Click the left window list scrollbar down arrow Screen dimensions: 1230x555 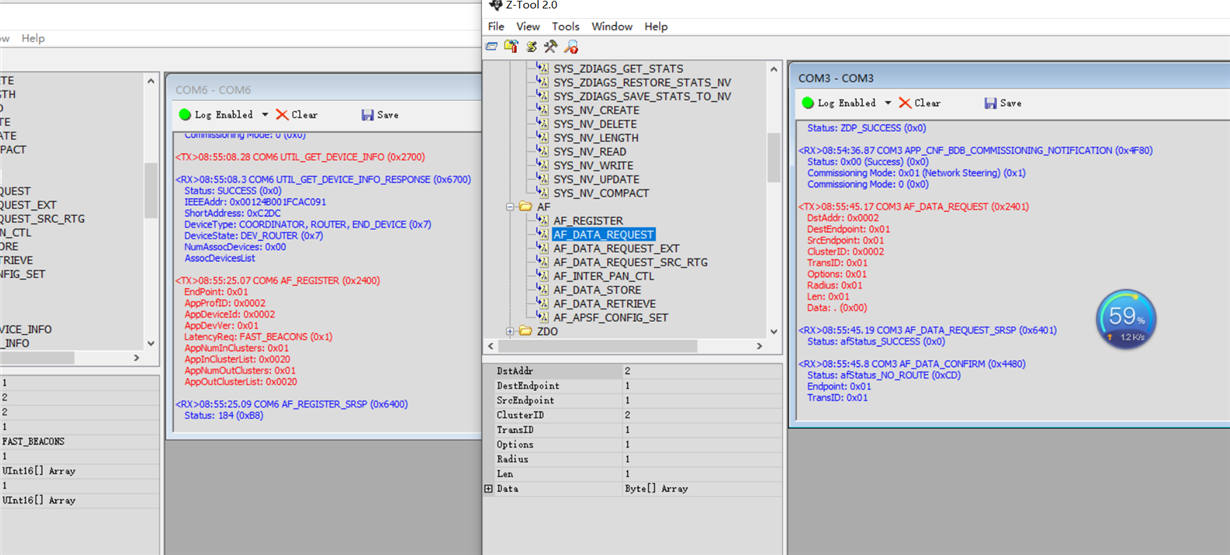(152, 342)
